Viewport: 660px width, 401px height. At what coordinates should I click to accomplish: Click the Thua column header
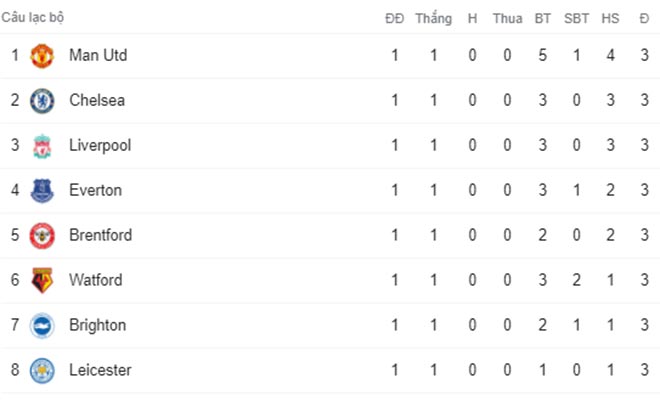tap(508, 19)
